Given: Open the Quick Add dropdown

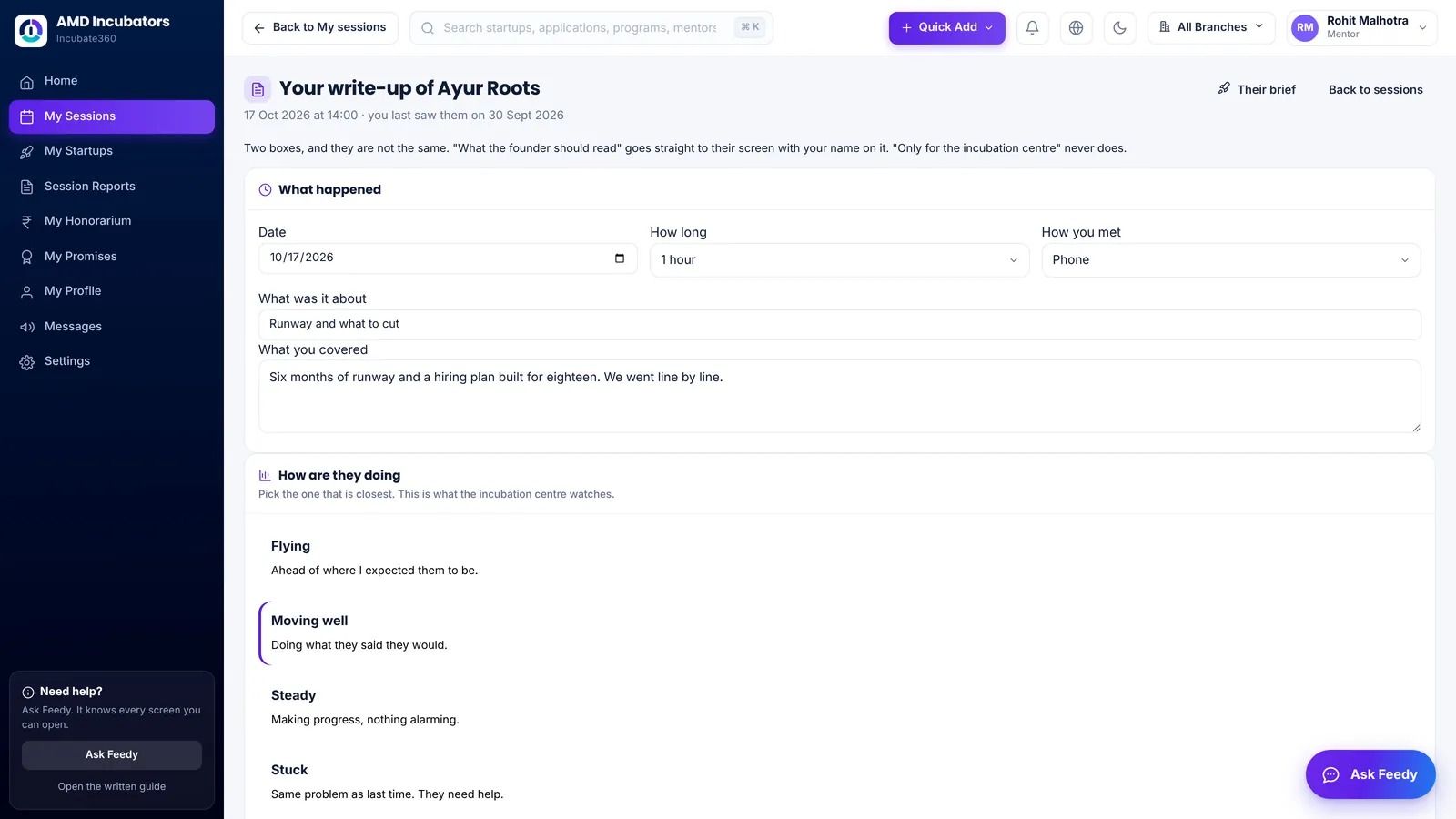Looking at the screenshot, I should point(947,28).
